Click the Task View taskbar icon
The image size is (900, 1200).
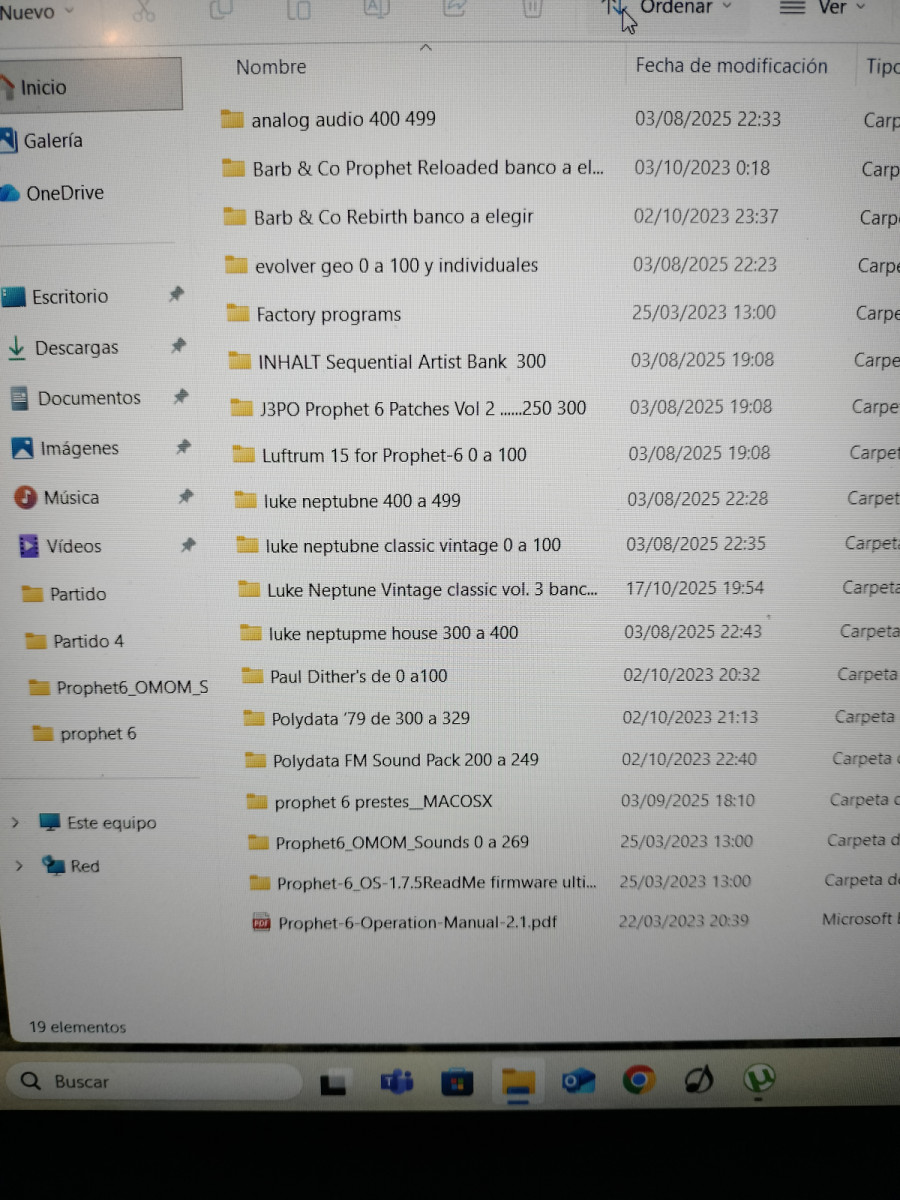(333, 1083)
